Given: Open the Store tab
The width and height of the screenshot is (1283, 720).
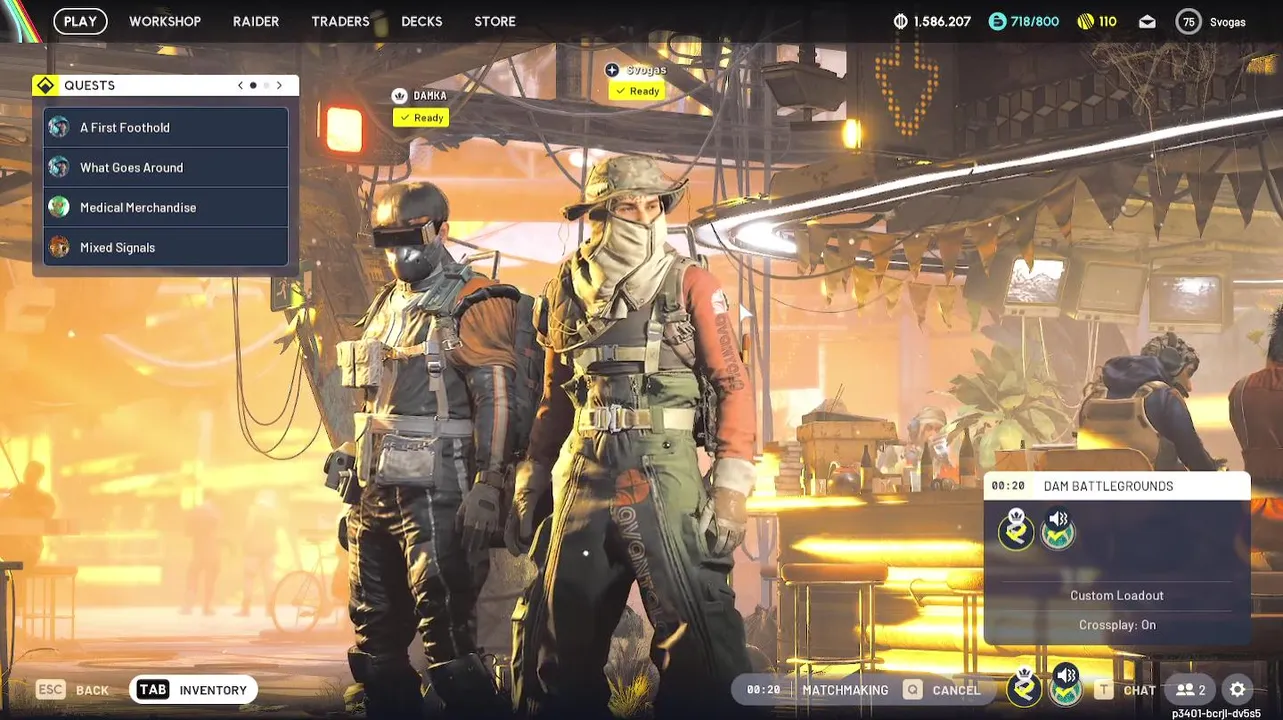Looking at the screenshot, I should [495, 21].
